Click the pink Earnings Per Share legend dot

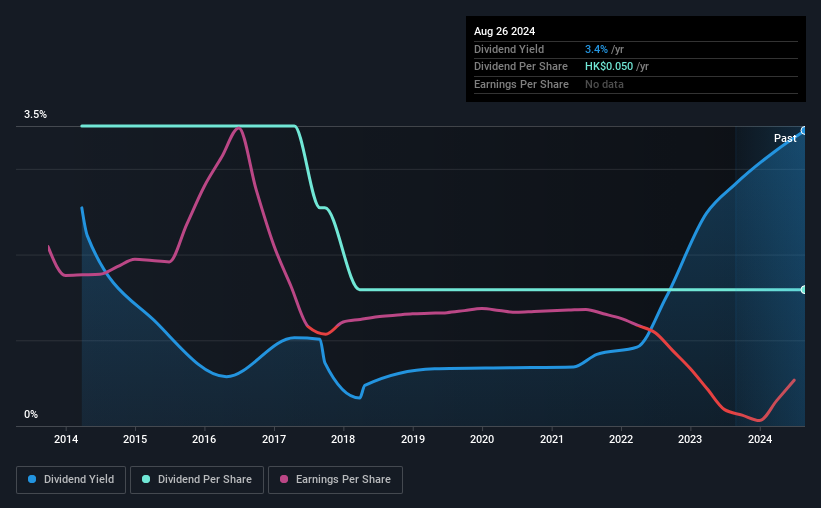(284, 479)
